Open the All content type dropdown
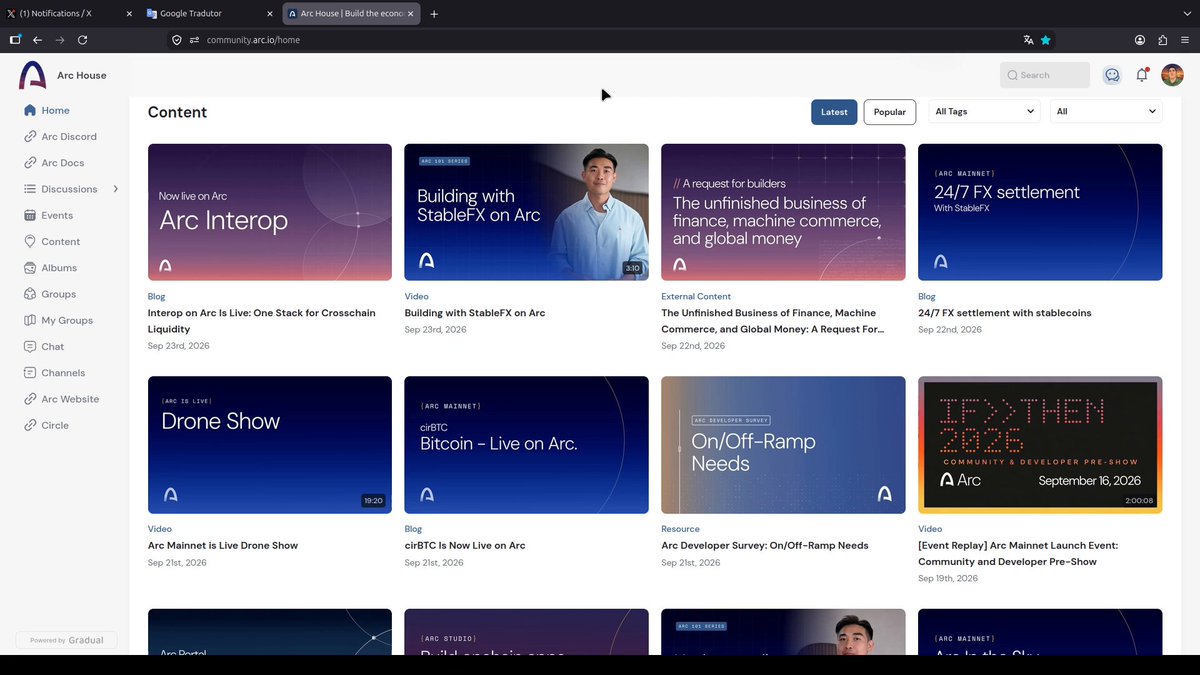 [x=1106, y=112]
